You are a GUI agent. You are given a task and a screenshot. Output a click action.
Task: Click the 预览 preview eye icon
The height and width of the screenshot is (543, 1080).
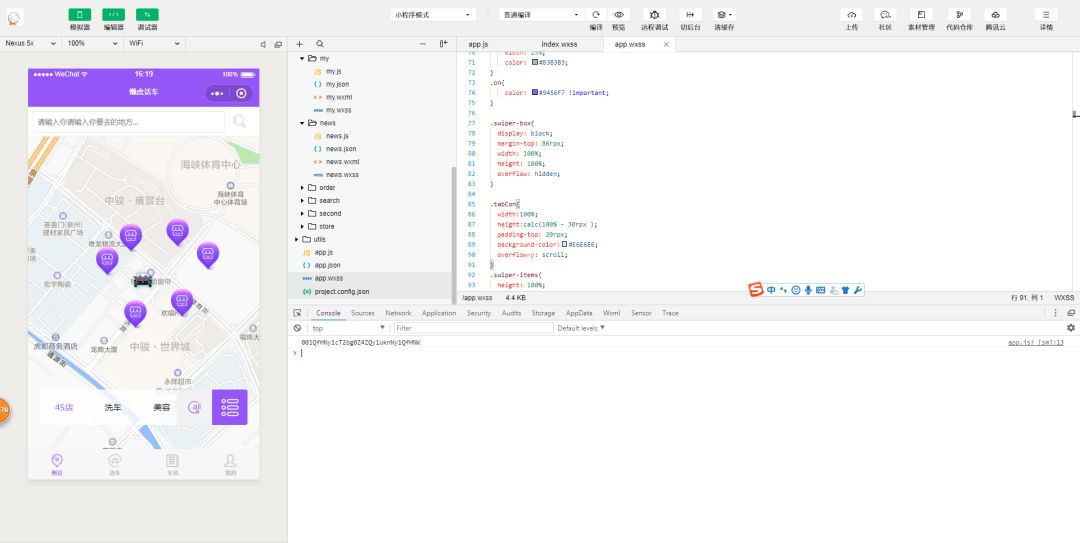pyautogui.click(x=619, y=14)
